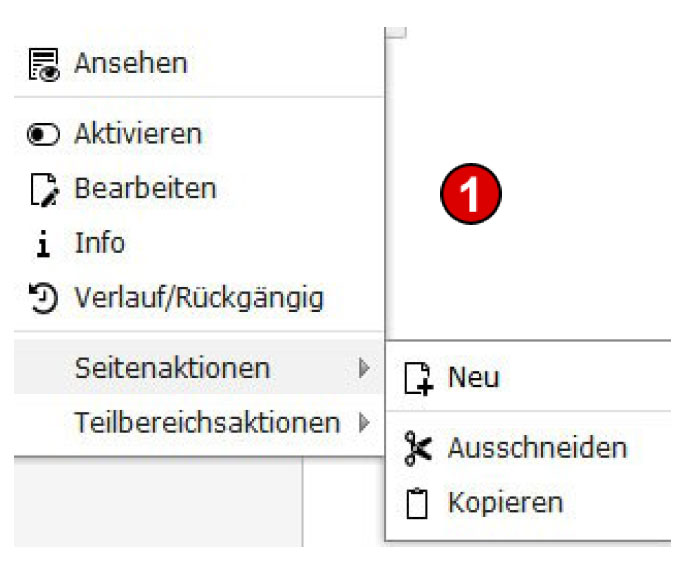Toggle the Aktivieren switch icon
Image resolution: width=684 pixels, height=572 pixels.
(x=43, y=134)
